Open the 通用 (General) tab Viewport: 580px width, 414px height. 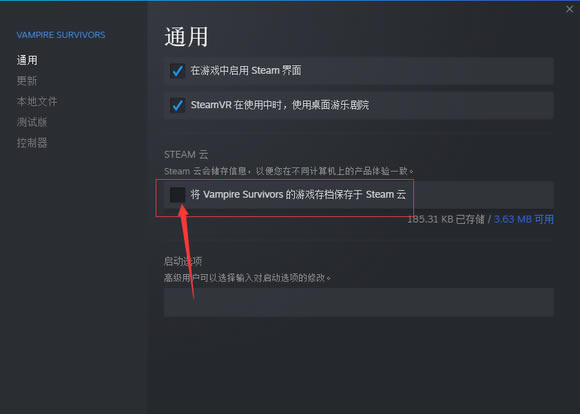tap(27, 60)
